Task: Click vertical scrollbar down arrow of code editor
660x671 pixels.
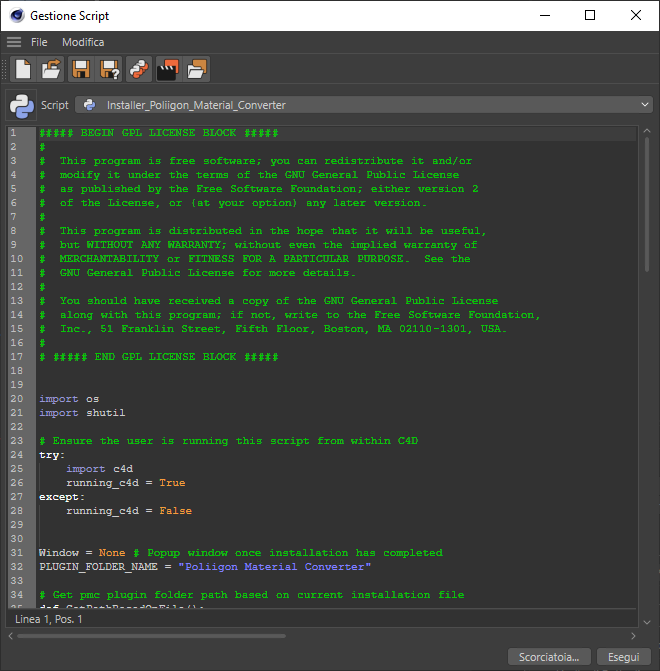Action: point(647,622)
